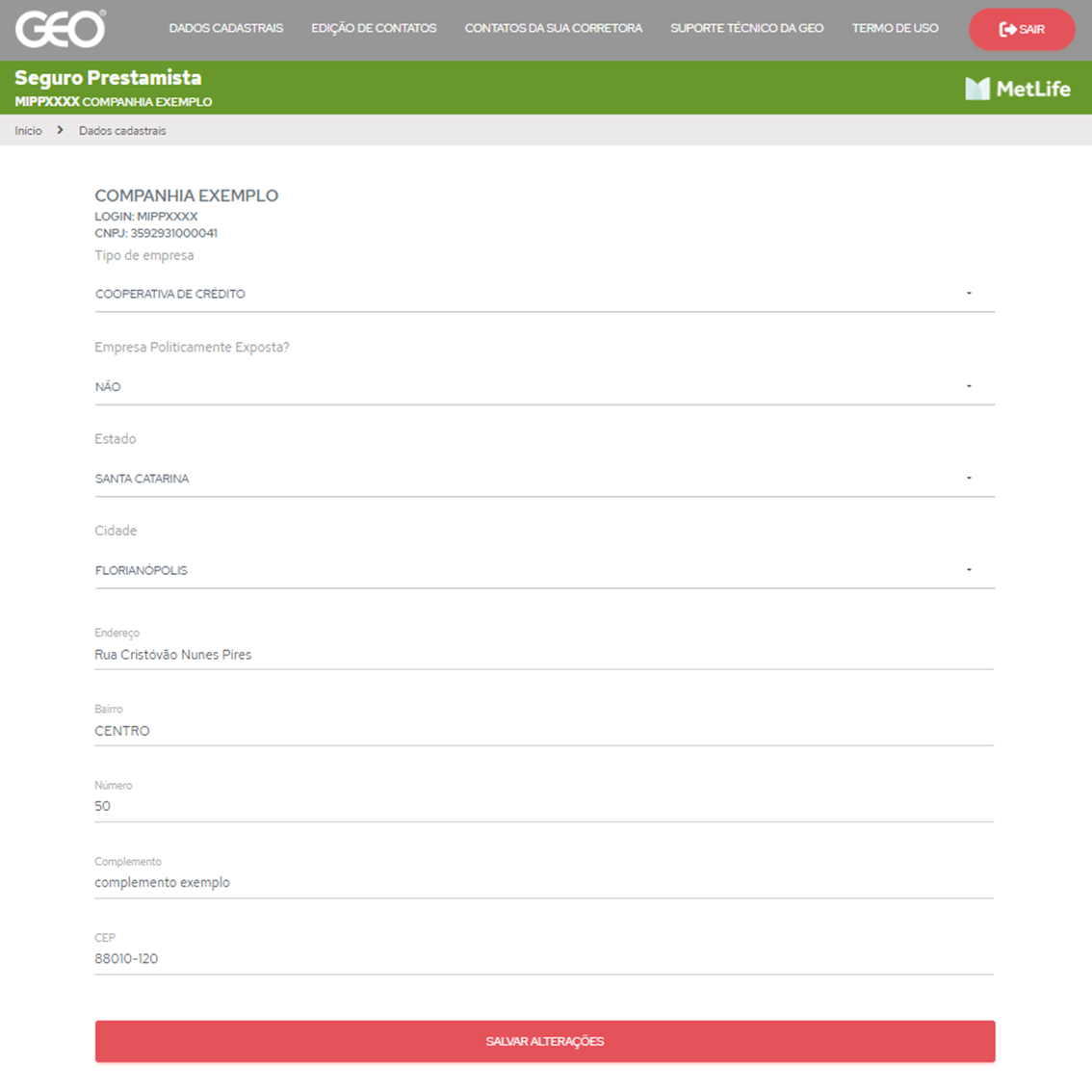Click Empresa Politicamente Exposta? label
This screenshot has height=1092, width=1092.
click(193, 347)
